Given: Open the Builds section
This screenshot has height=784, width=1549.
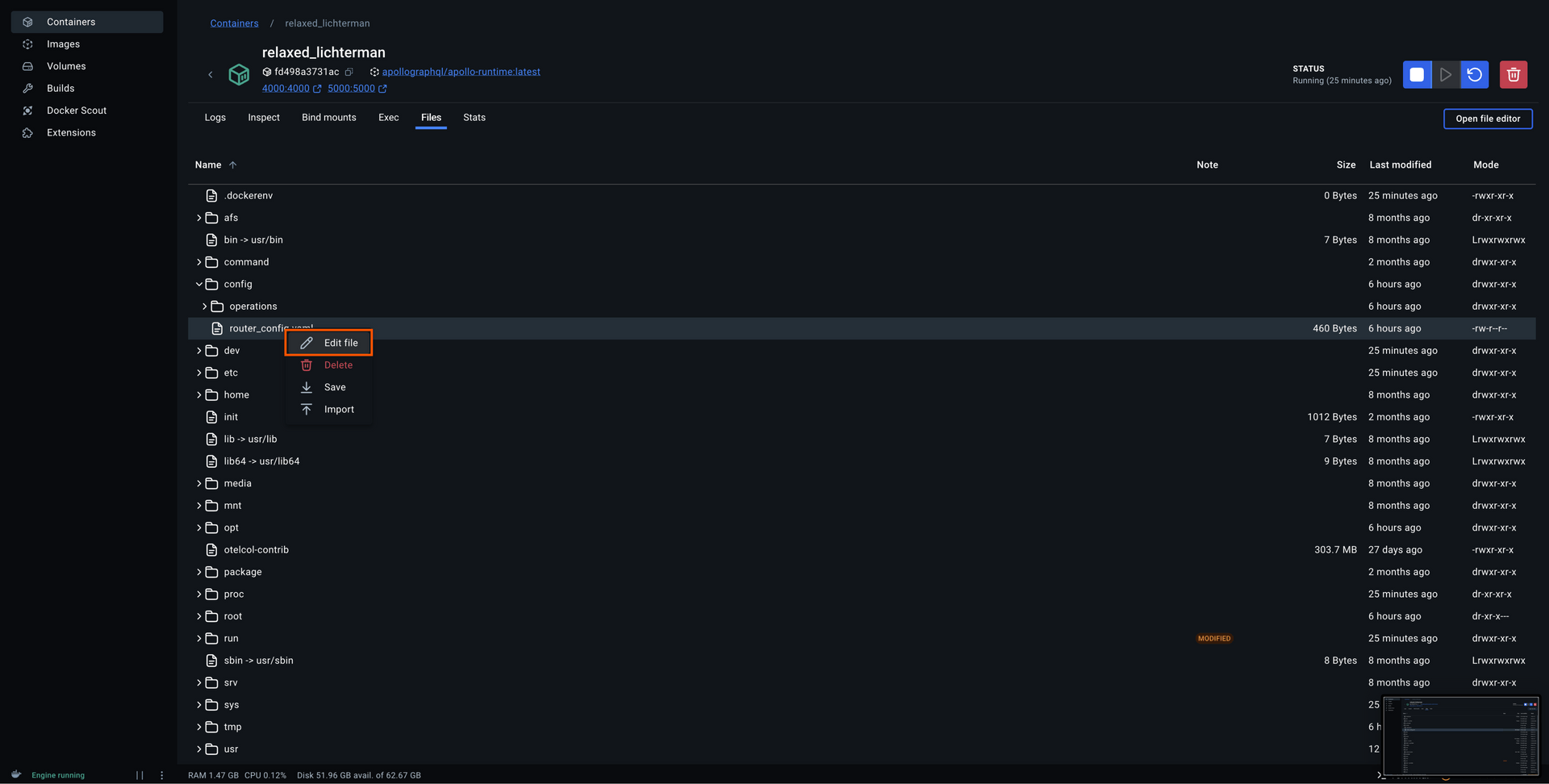Looking at the screenshot, I should pyautogui.click(x=60, y=88).
